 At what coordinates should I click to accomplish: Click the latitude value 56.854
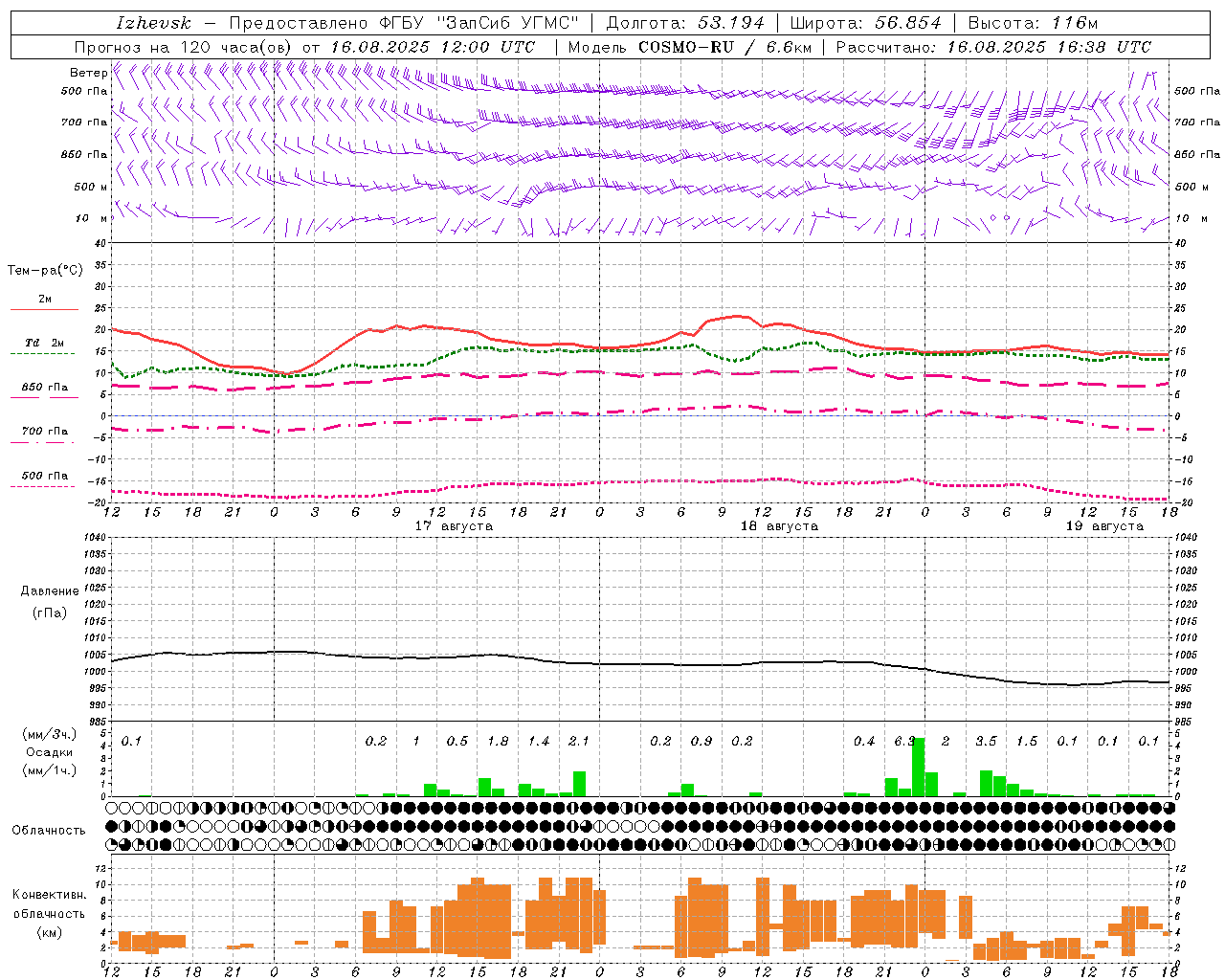(x=908, y=23)
